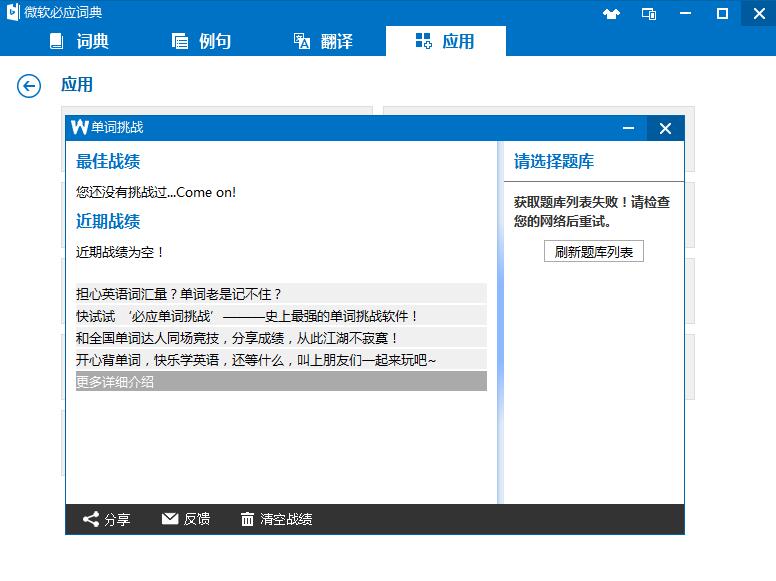Maximize the 微软必应词典 main window
This screenshot has height=581, width=776.
pyautogui.click(x=722, y=13)
